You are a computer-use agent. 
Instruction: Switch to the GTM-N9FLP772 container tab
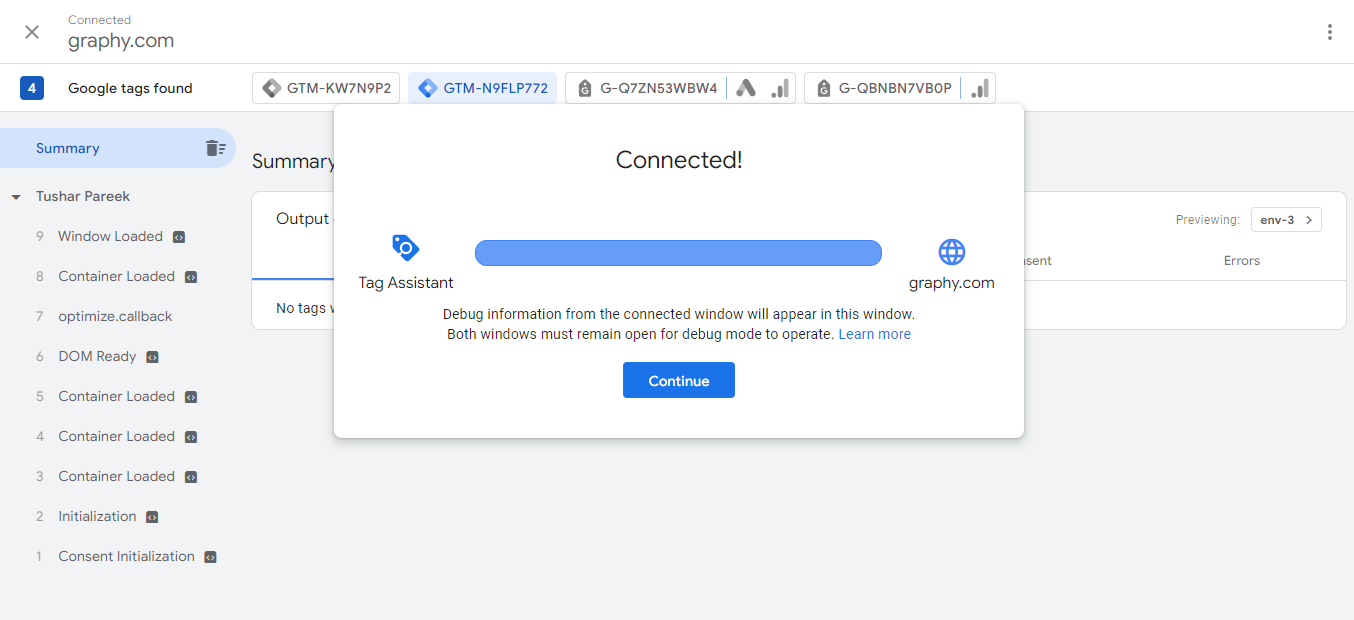(x=482, y=88)
